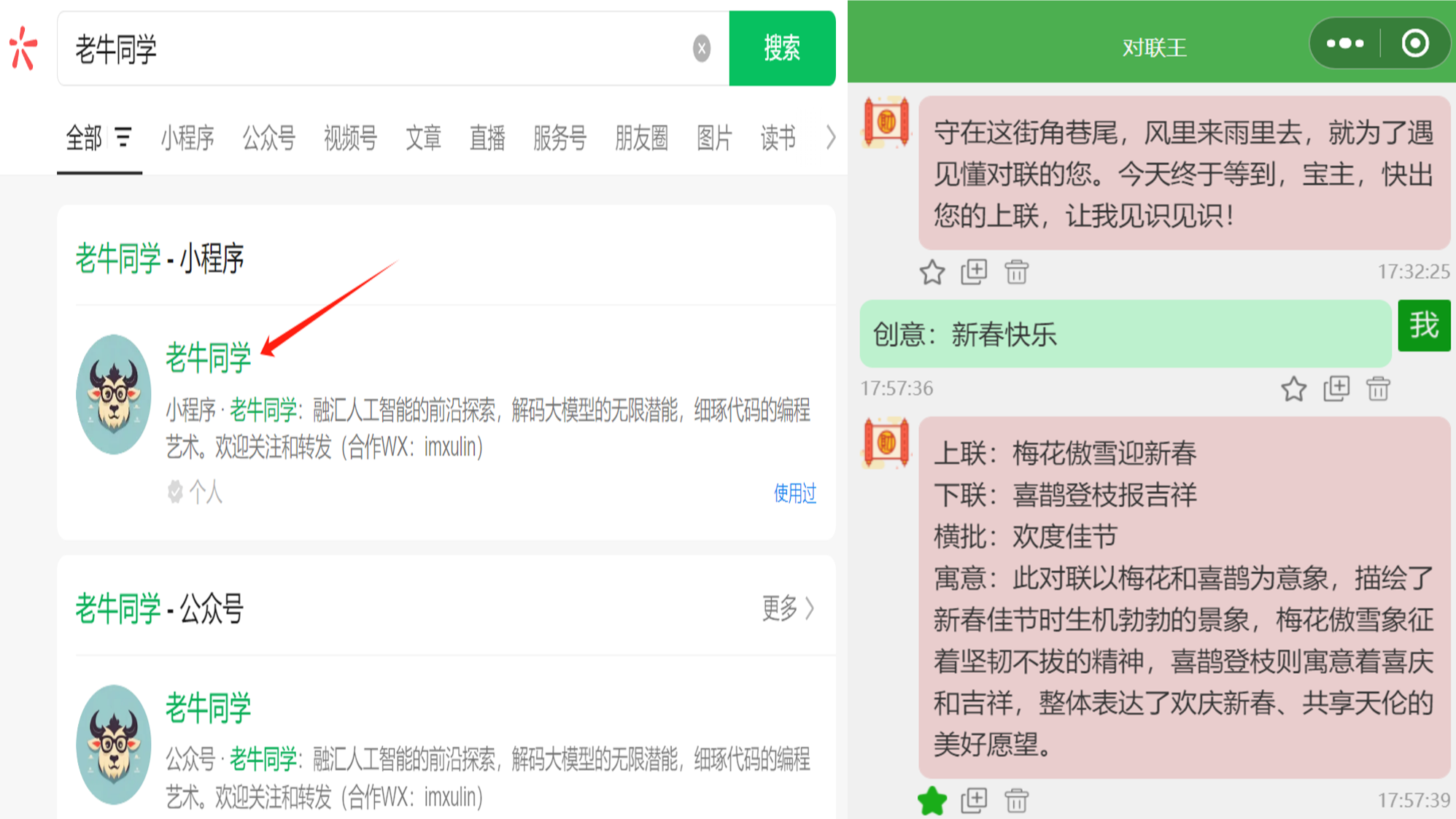The image size is (1456, 819).
Task: Click the 17:57:39 timestamp
Action: pos(1413,800)
